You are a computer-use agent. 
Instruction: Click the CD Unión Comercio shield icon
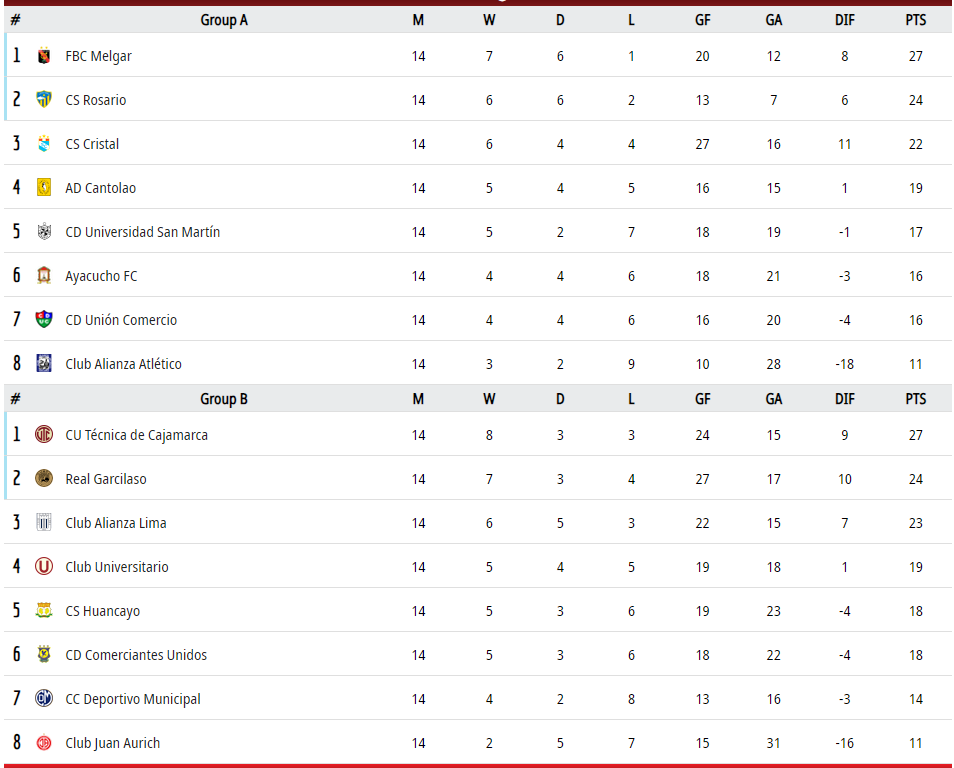44,319
